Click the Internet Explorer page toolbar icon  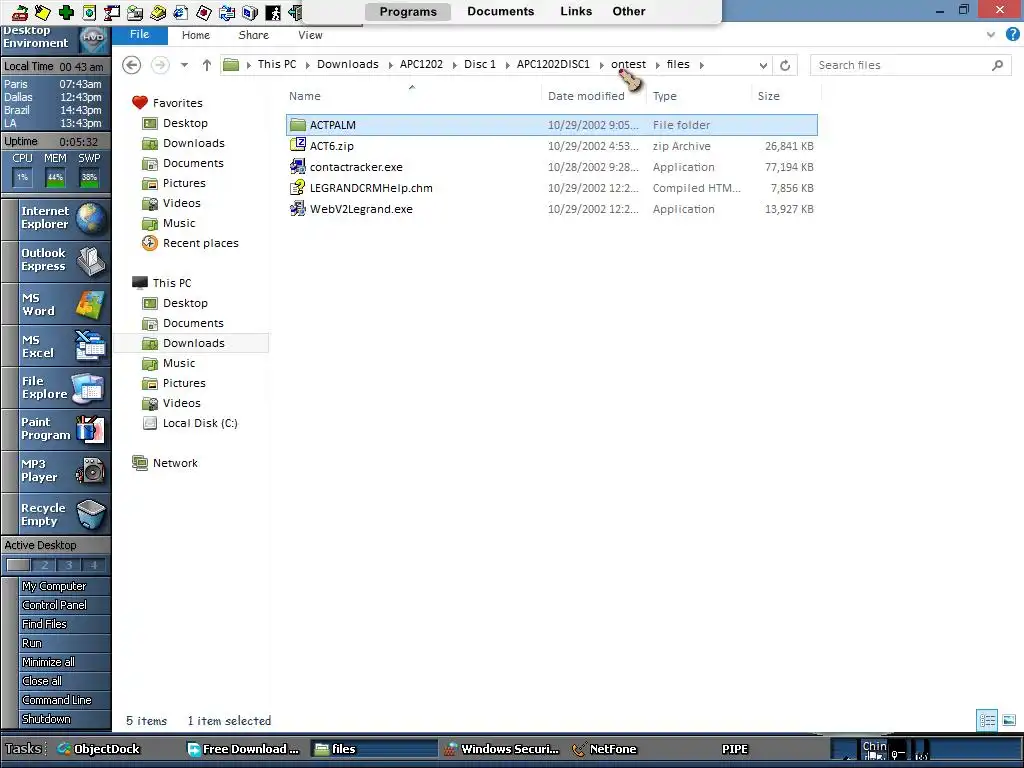[180, 12]
